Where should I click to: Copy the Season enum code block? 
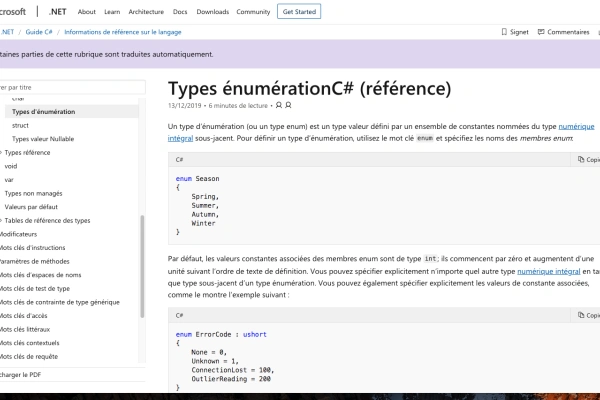pos(587,159)
